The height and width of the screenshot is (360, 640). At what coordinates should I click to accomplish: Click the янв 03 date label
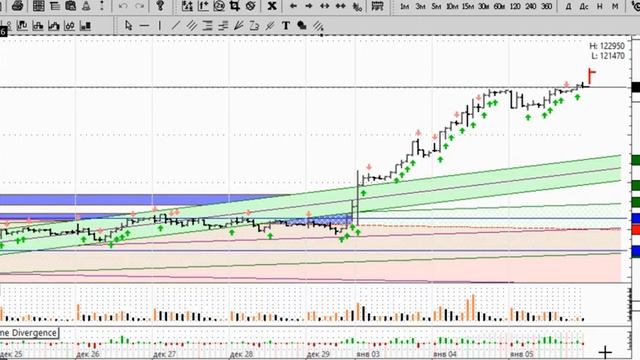[368, 354]
